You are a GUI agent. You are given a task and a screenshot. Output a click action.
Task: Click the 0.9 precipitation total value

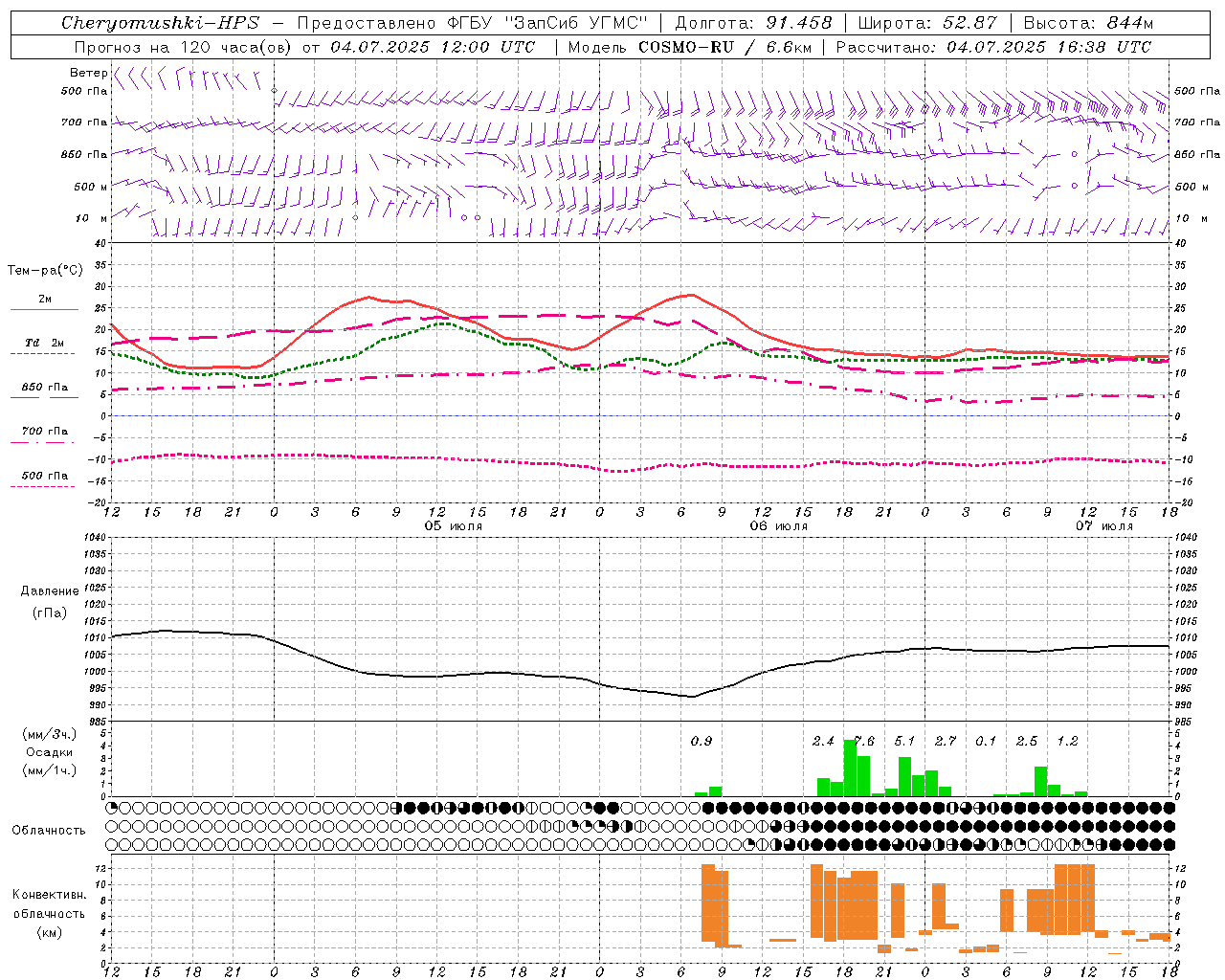pyautogui.click(x=702, y=742)
